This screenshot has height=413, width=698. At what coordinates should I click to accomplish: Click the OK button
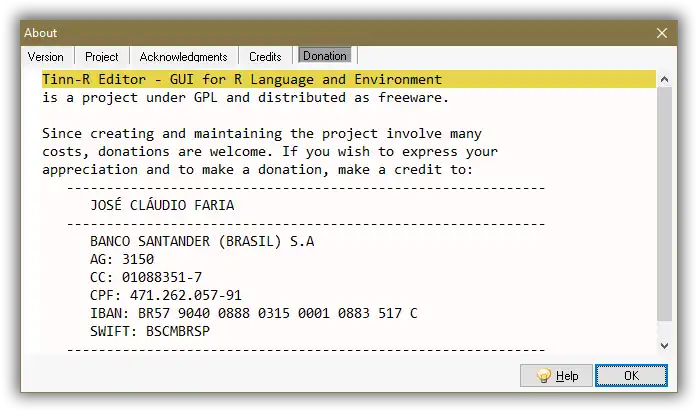click(x=631, y=376)
